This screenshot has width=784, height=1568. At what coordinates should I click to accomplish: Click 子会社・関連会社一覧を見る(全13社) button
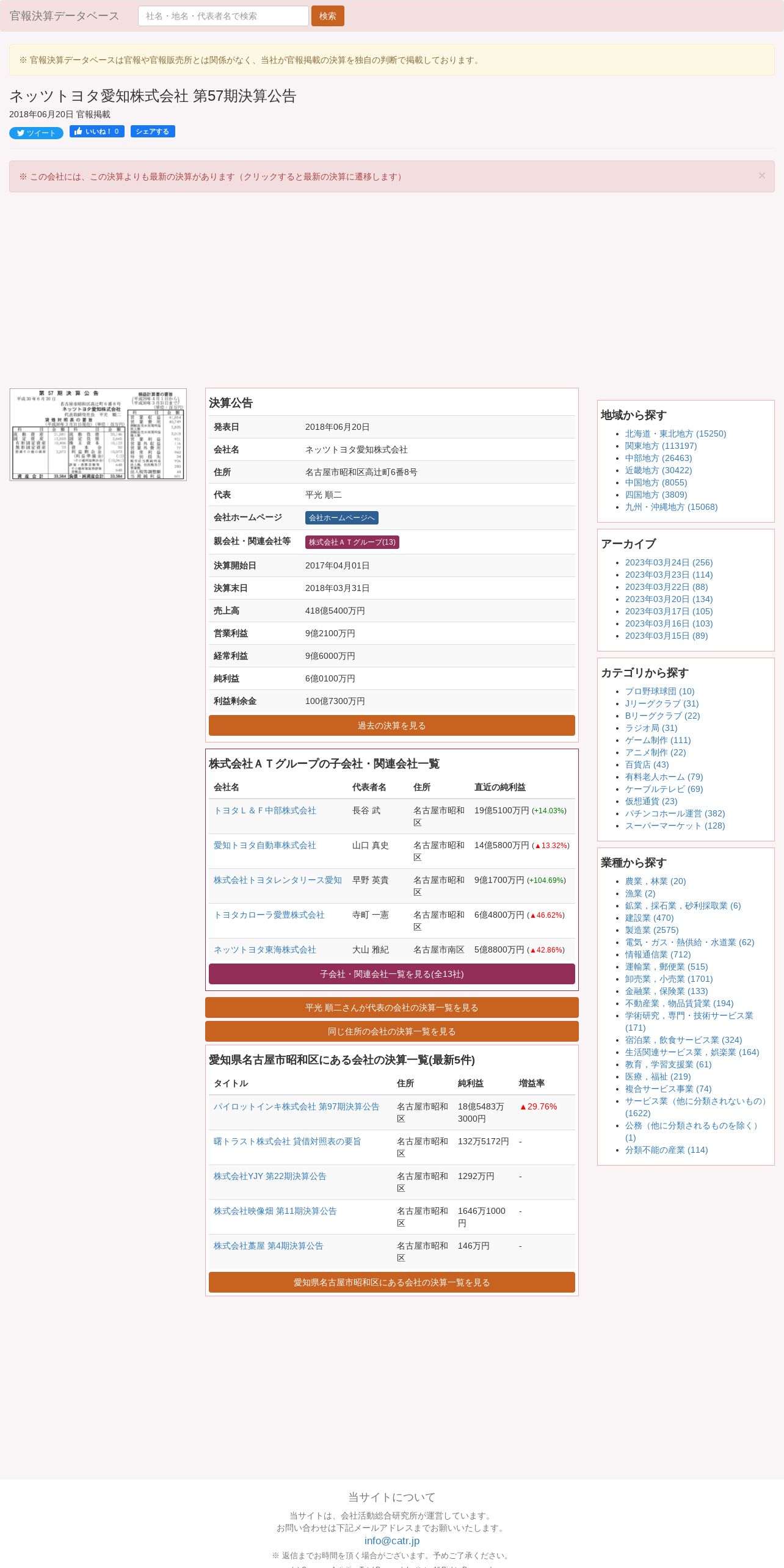pyautogui.click(x=392, y=974)
